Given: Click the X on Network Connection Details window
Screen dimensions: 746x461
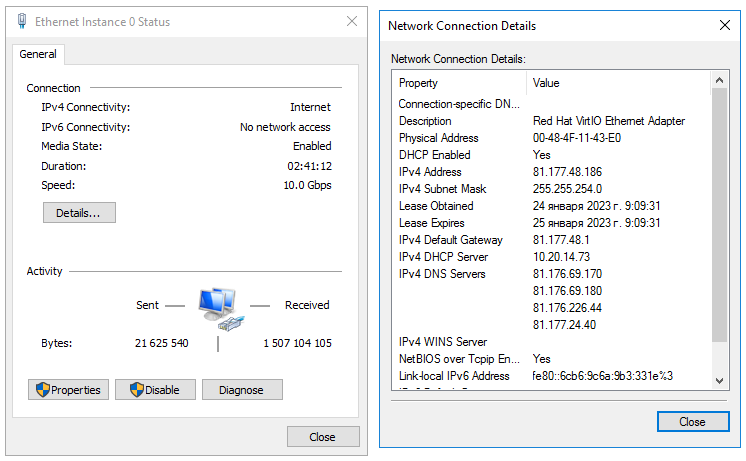Looking at the screenshot, I should click(724, 25).
